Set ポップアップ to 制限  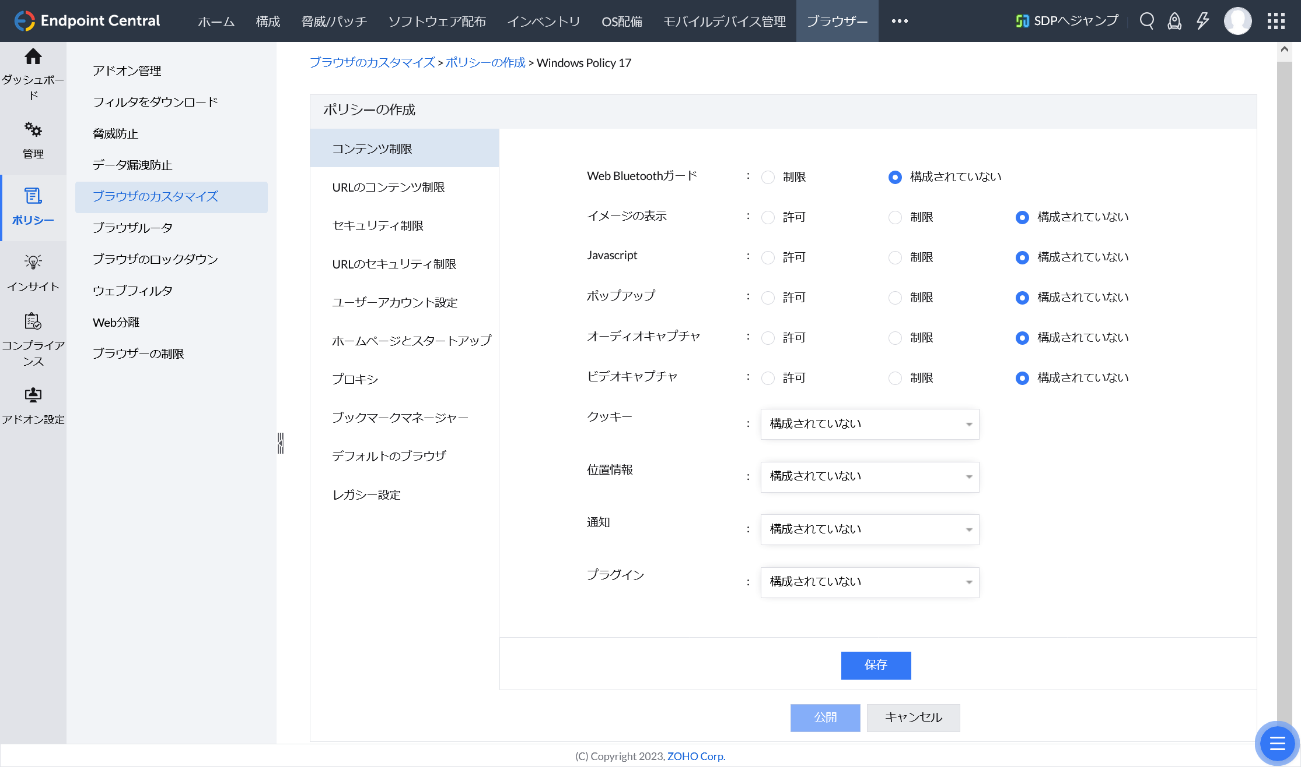895,297
